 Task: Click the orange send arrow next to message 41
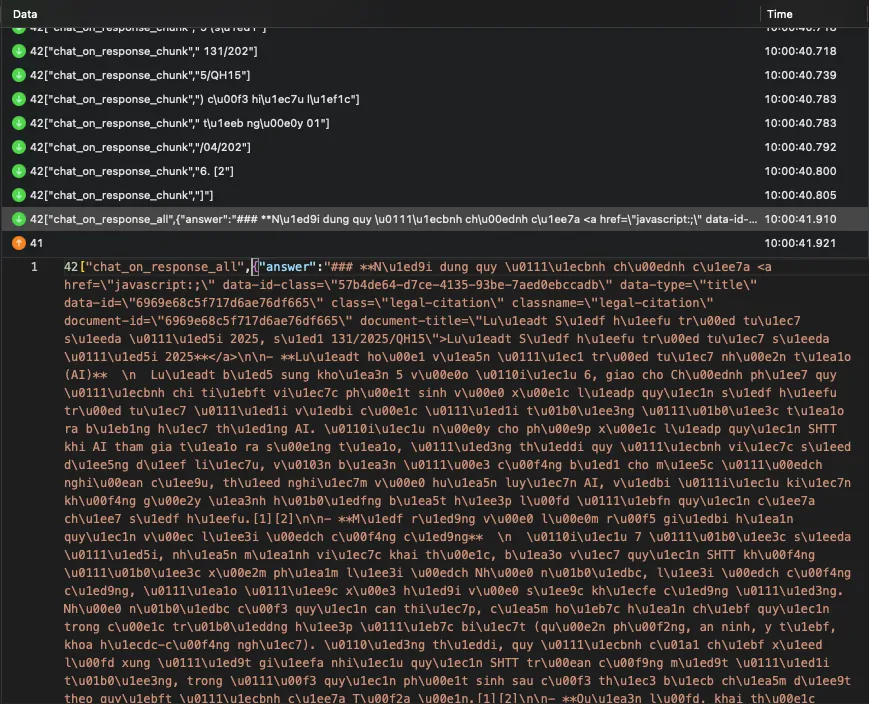point(17,242)
